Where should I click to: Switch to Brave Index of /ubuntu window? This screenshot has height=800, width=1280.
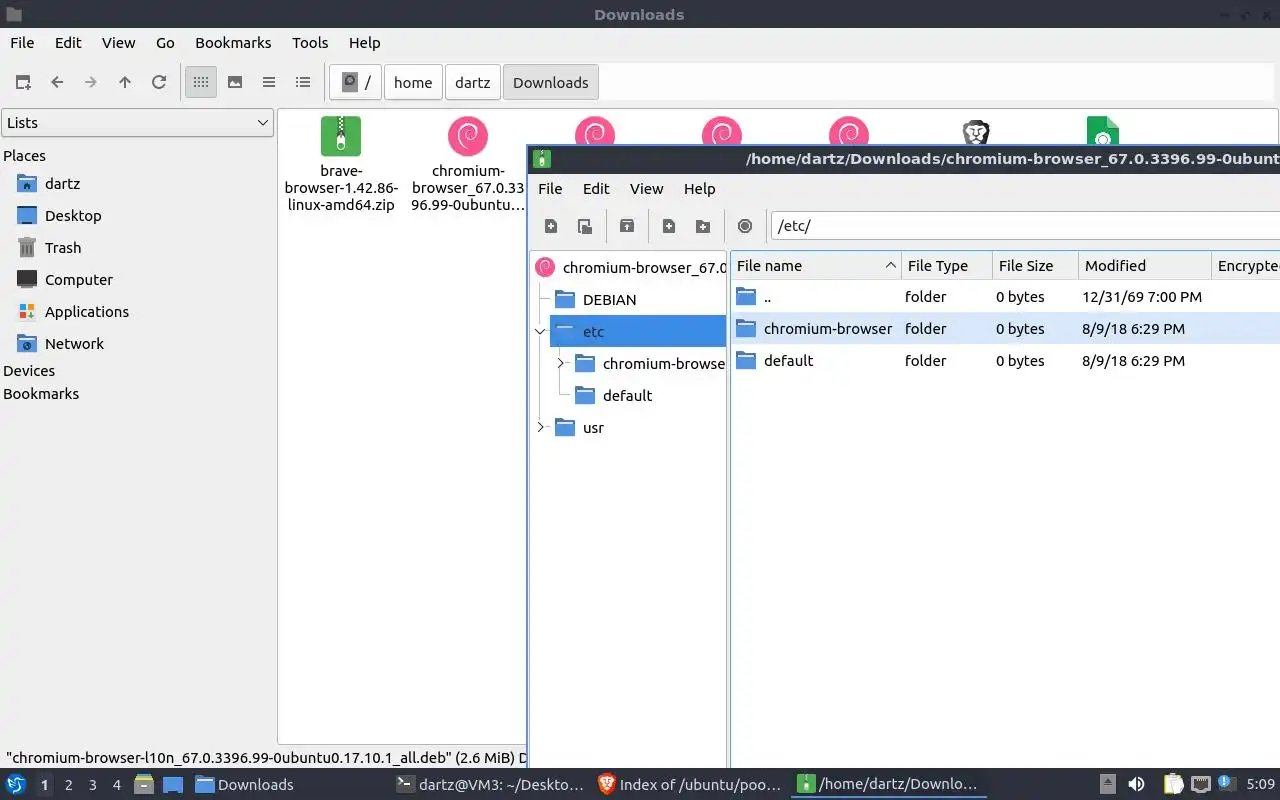[x=690, y=785]
